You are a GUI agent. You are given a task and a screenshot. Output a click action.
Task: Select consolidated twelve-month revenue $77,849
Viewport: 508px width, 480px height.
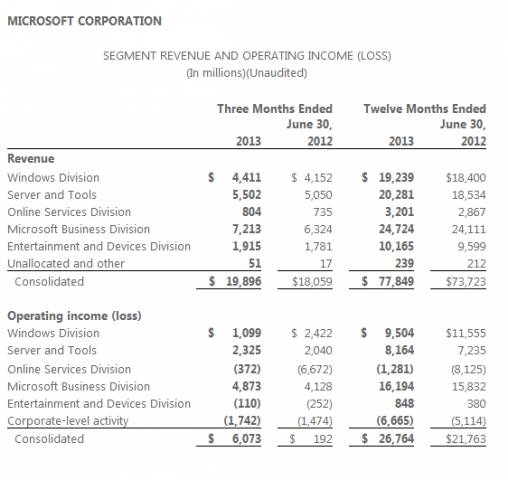coord(388,282)
